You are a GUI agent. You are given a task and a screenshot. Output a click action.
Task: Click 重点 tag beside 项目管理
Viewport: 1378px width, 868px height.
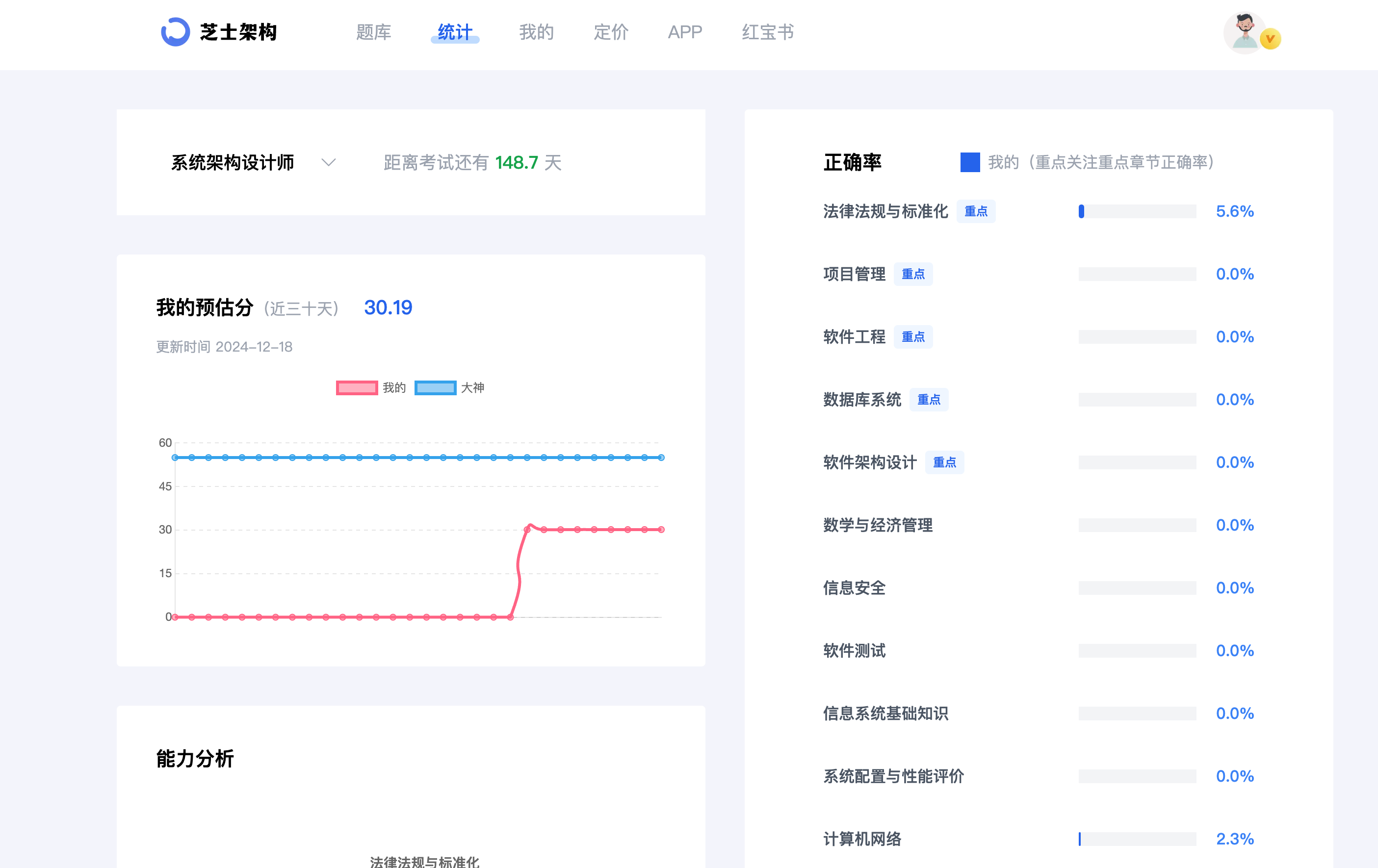[x=913, y=274]
